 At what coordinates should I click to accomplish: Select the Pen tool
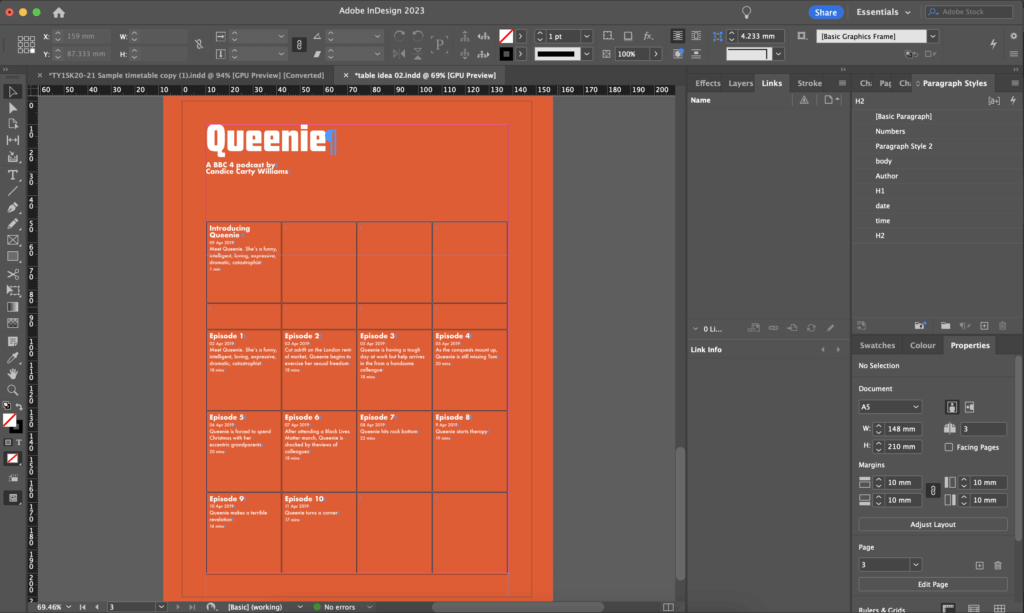click(12, 208)
